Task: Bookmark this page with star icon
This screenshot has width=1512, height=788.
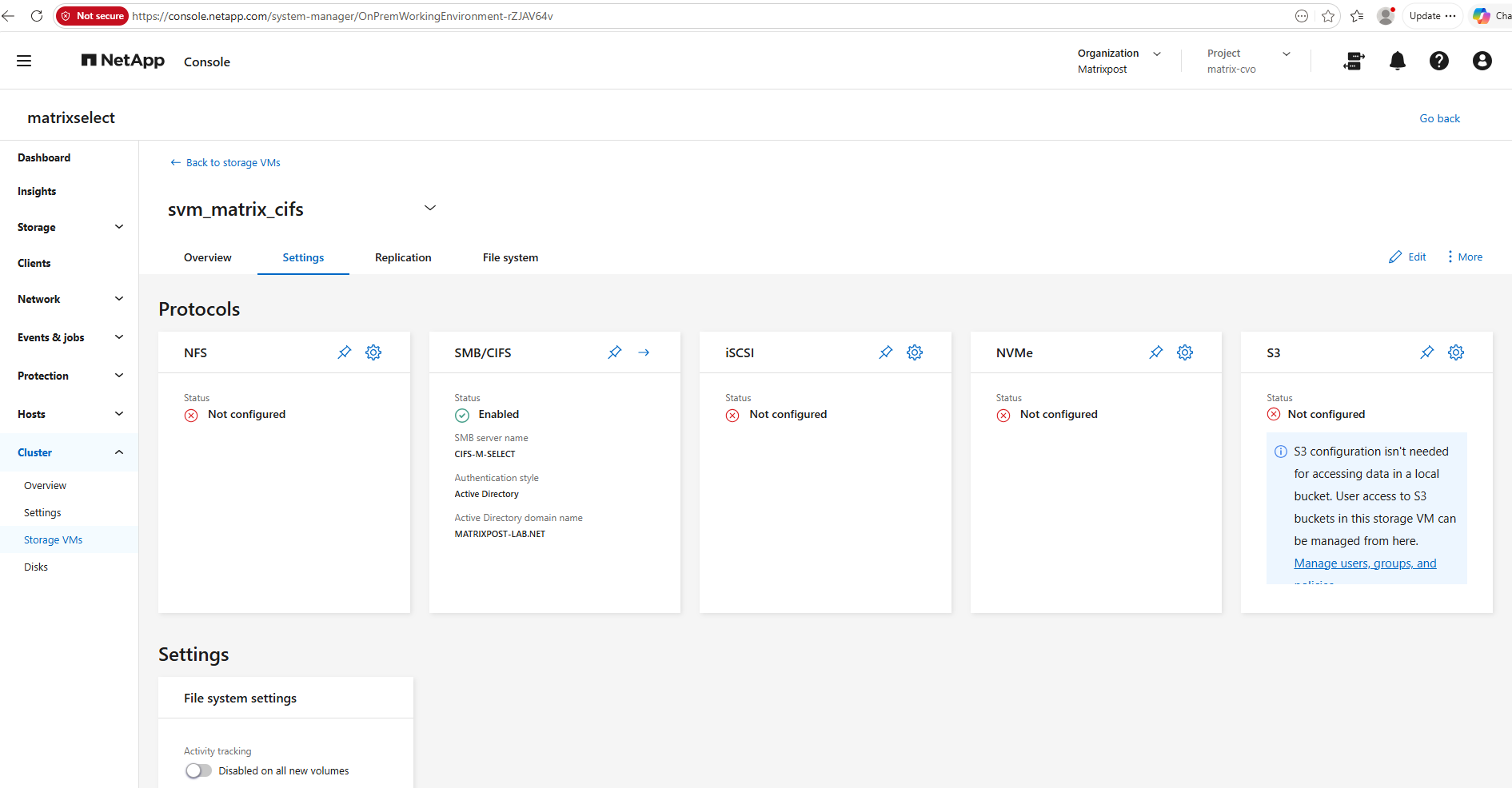Action: tap(1328, 16)
